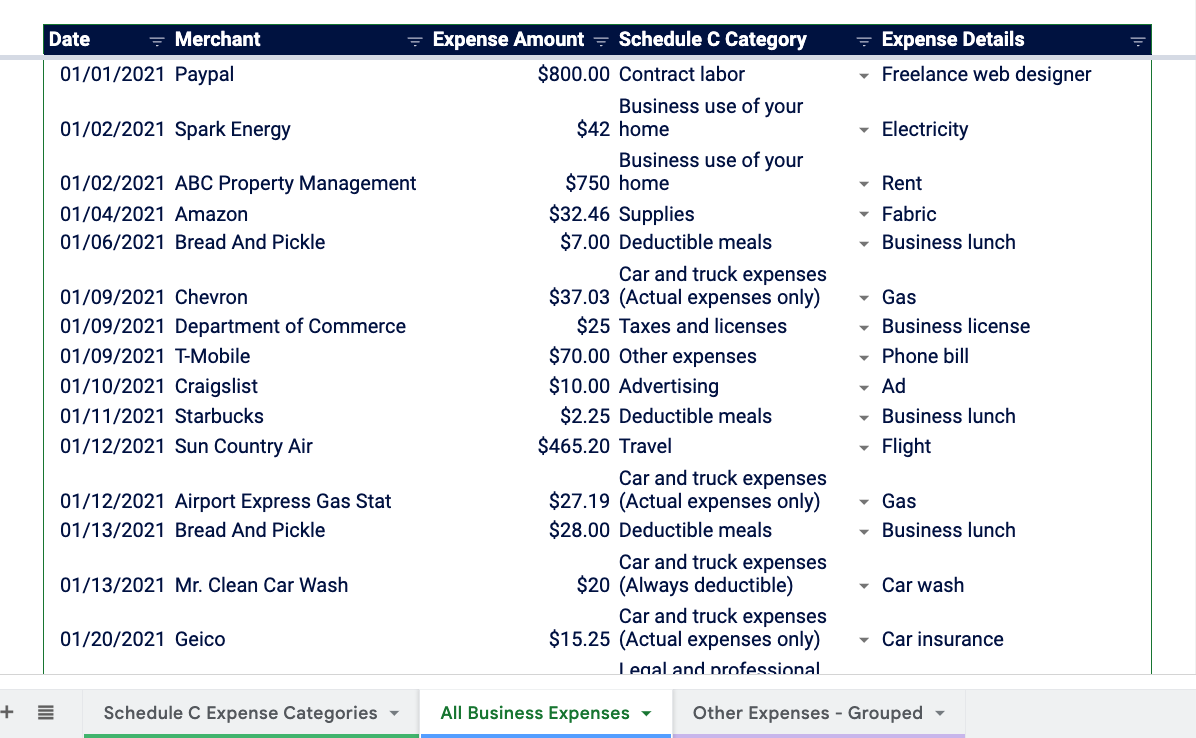
Task: Add a new sheet with the plus icon
Action: click(8, 711)
